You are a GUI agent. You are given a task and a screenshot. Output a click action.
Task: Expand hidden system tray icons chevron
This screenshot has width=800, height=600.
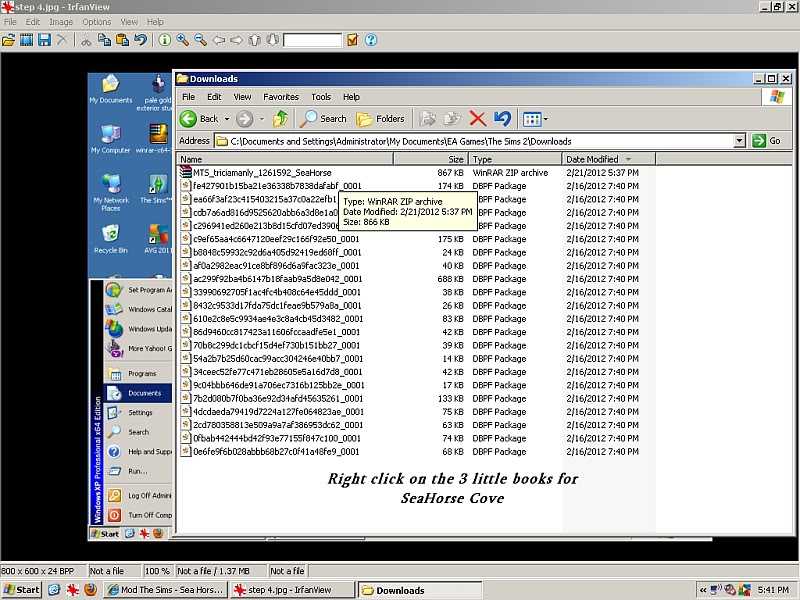pos(703,590)
